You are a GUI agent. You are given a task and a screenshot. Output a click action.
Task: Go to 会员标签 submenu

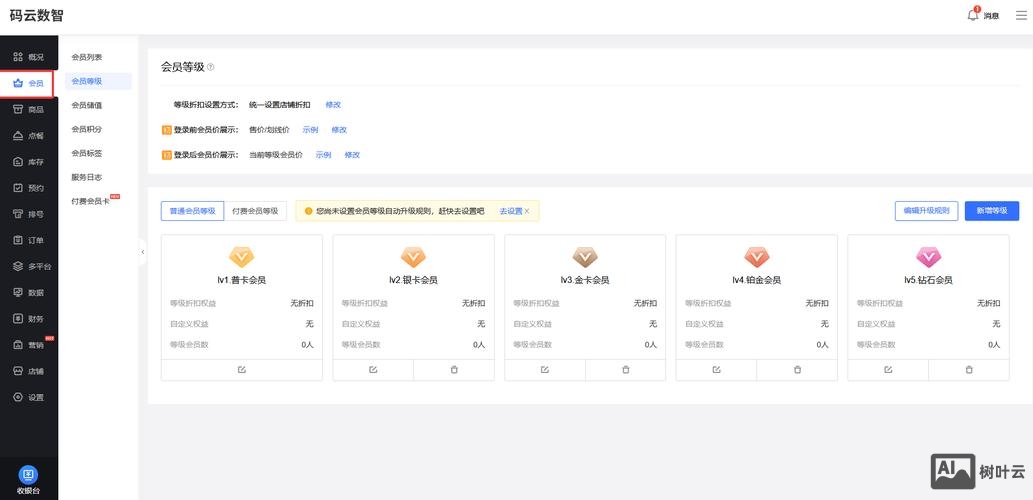(87, 153)
